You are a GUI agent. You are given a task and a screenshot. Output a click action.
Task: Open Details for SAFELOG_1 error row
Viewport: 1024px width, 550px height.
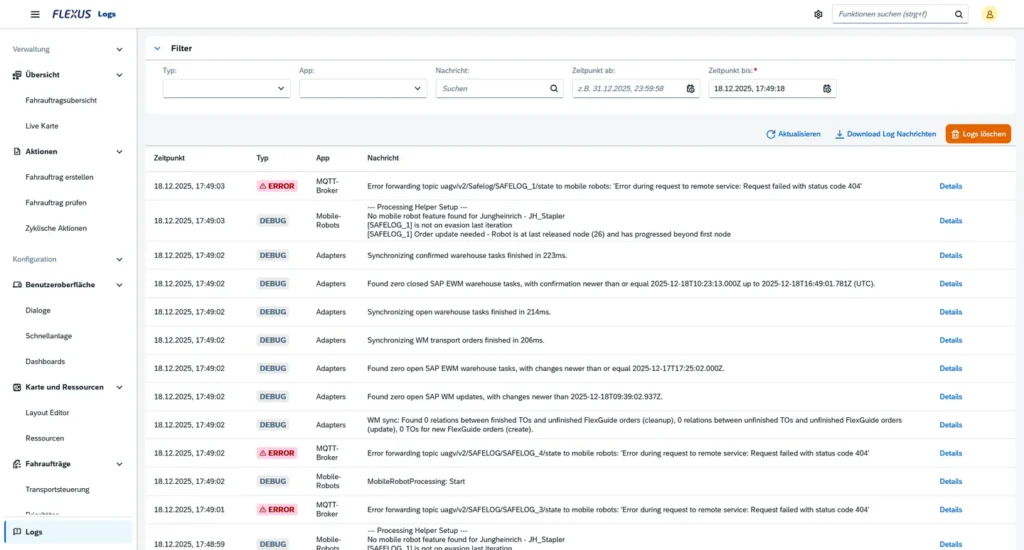click(x=950, y=186)
